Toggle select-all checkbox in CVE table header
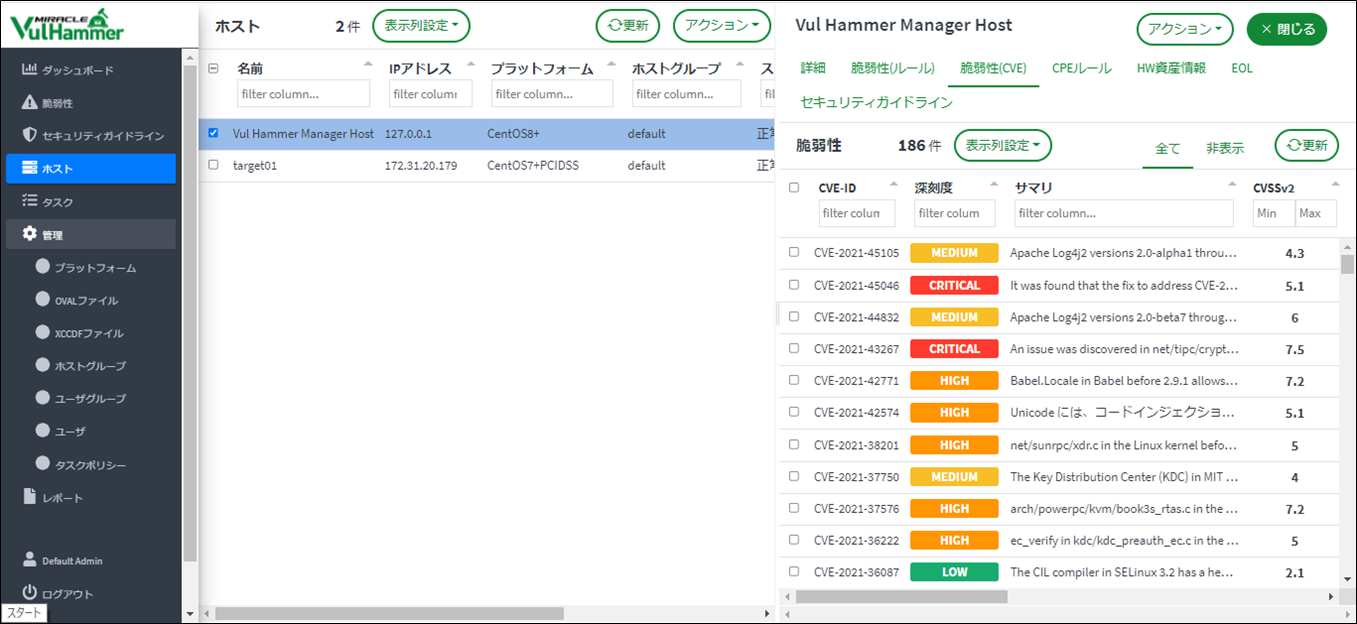The width and height of the screenshot is (1357, 624). click(x=794, y=187)
